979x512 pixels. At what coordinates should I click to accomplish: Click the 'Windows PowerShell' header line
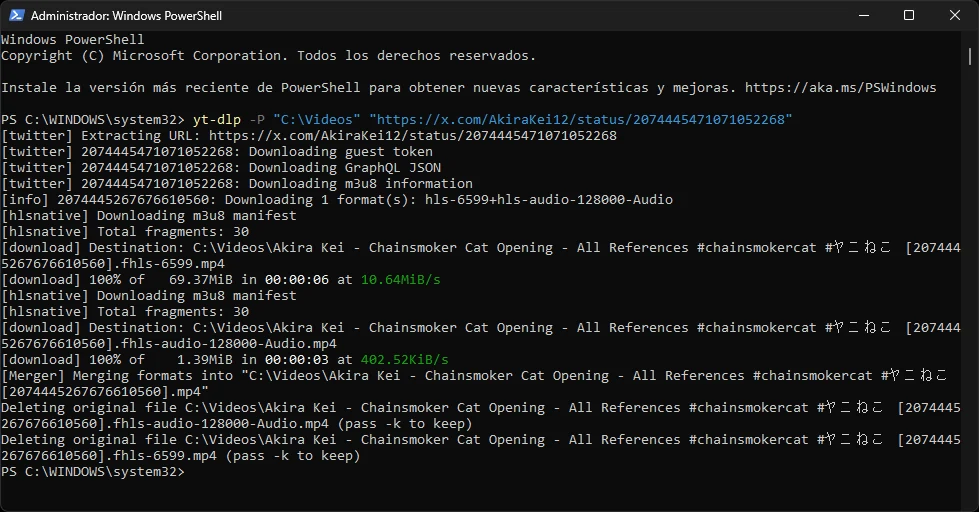click(72, 39)
